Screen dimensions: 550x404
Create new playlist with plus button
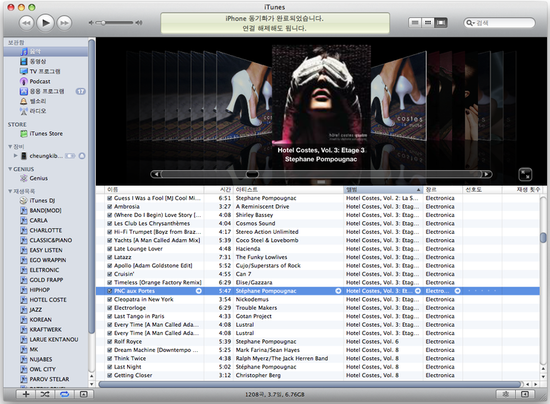tap(26, 394)
